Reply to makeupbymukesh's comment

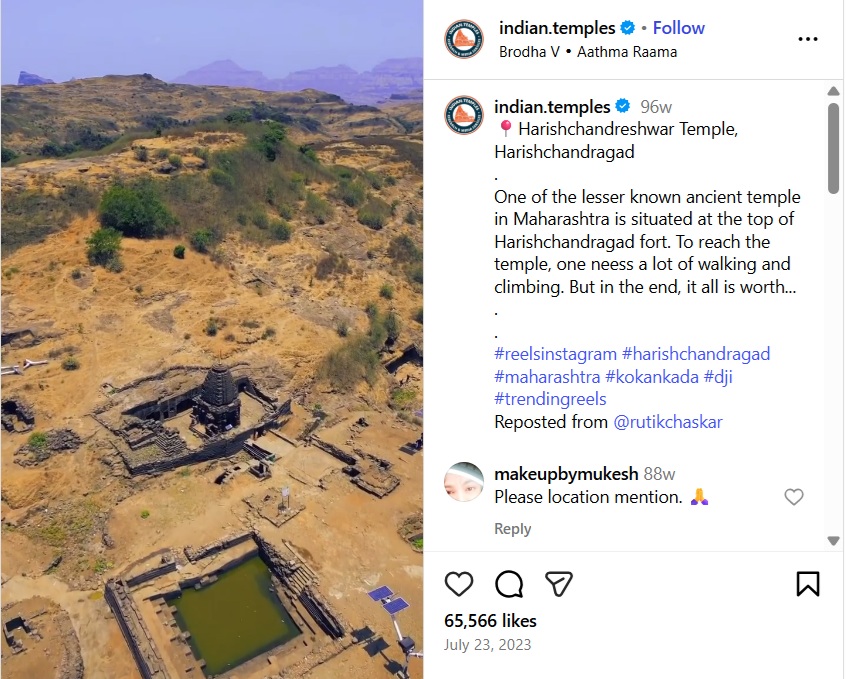[x=513, y=528]
